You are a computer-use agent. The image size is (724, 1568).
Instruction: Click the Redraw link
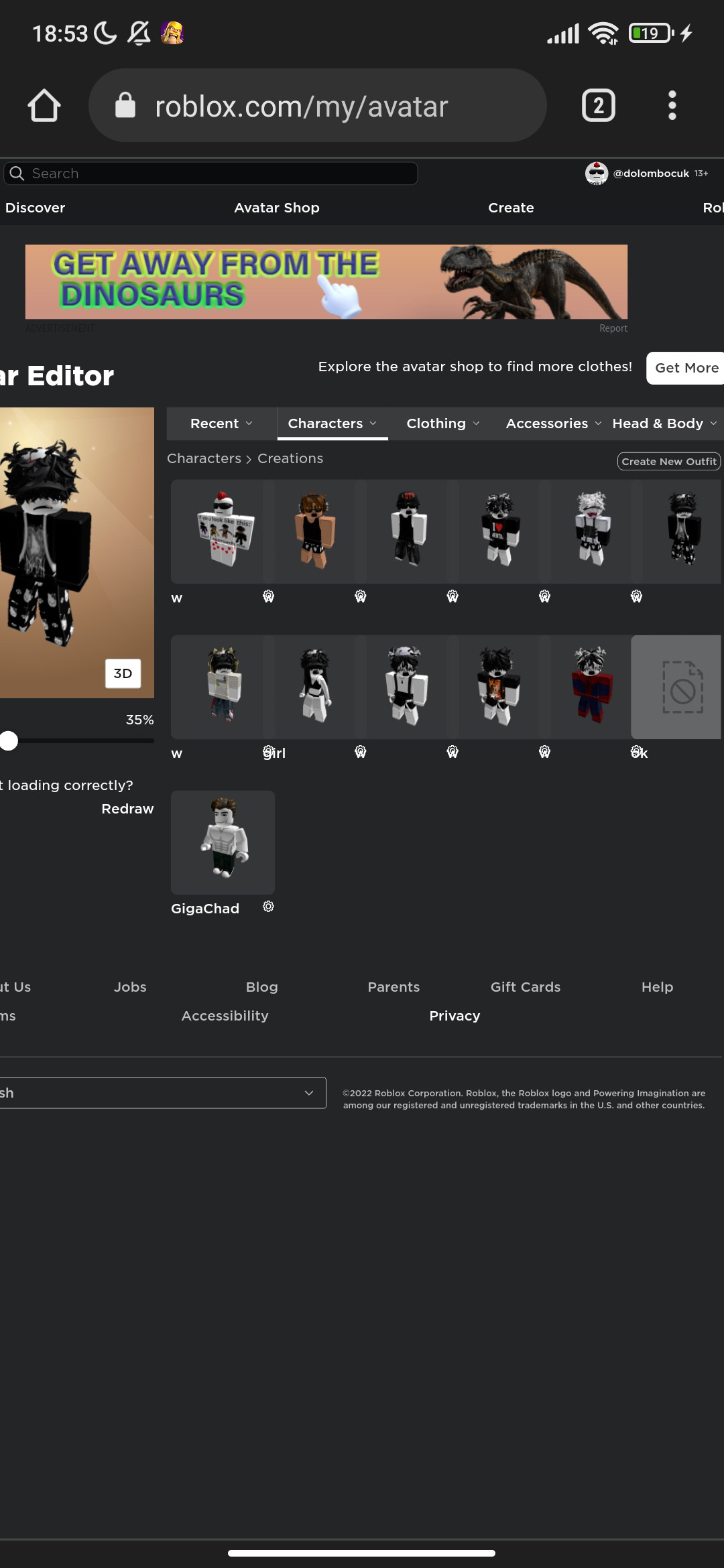pos(127,809)
